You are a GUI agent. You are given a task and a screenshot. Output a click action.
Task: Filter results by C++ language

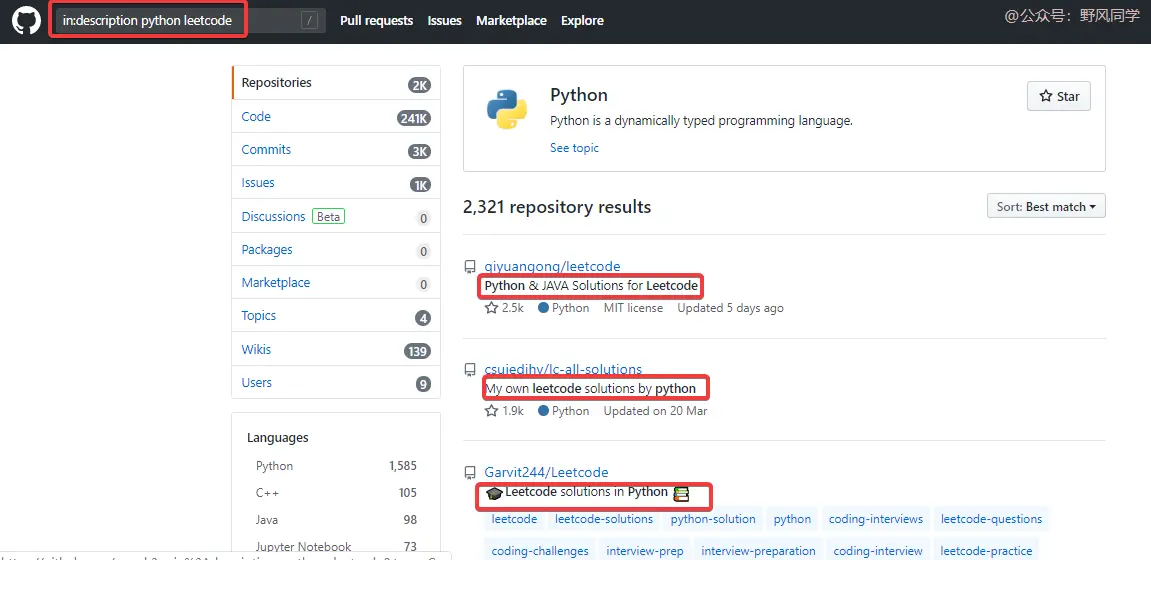coord(267,493)
